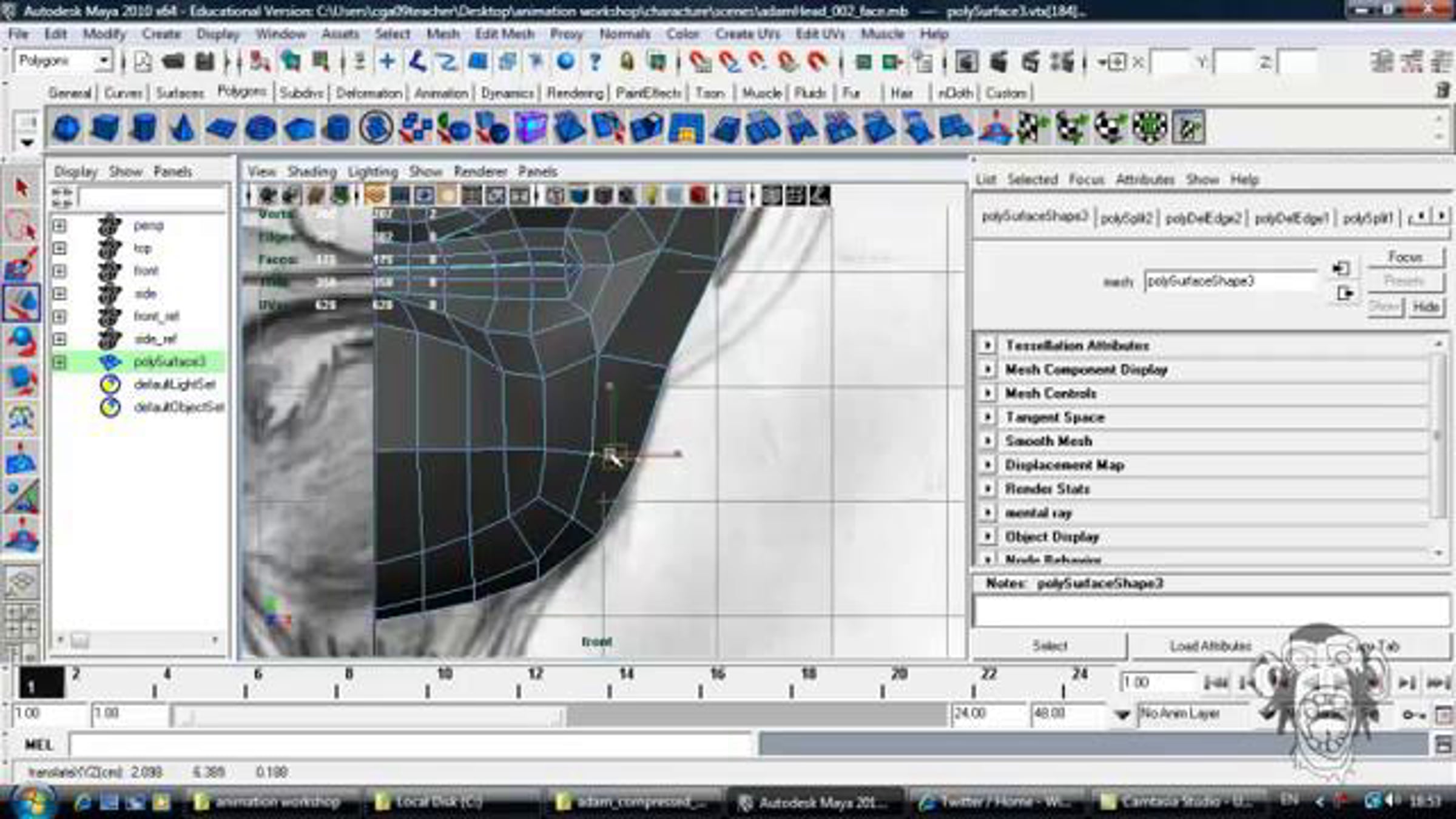This screenshot has height=819, width=1456.
Task: Activate the Scale tool in toolbox
Action: (x=21, y=380)
